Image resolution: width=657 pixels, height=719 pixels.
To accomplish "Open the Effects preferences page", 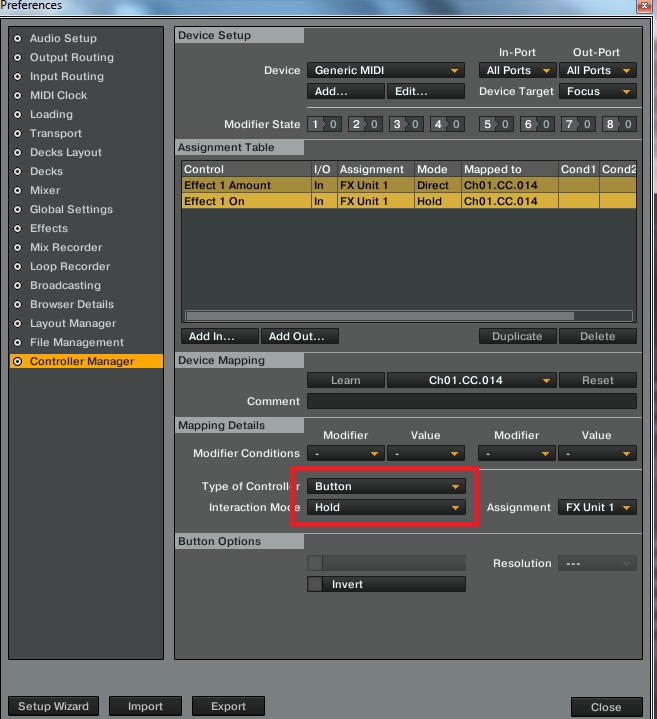I will tap(49, 228).
